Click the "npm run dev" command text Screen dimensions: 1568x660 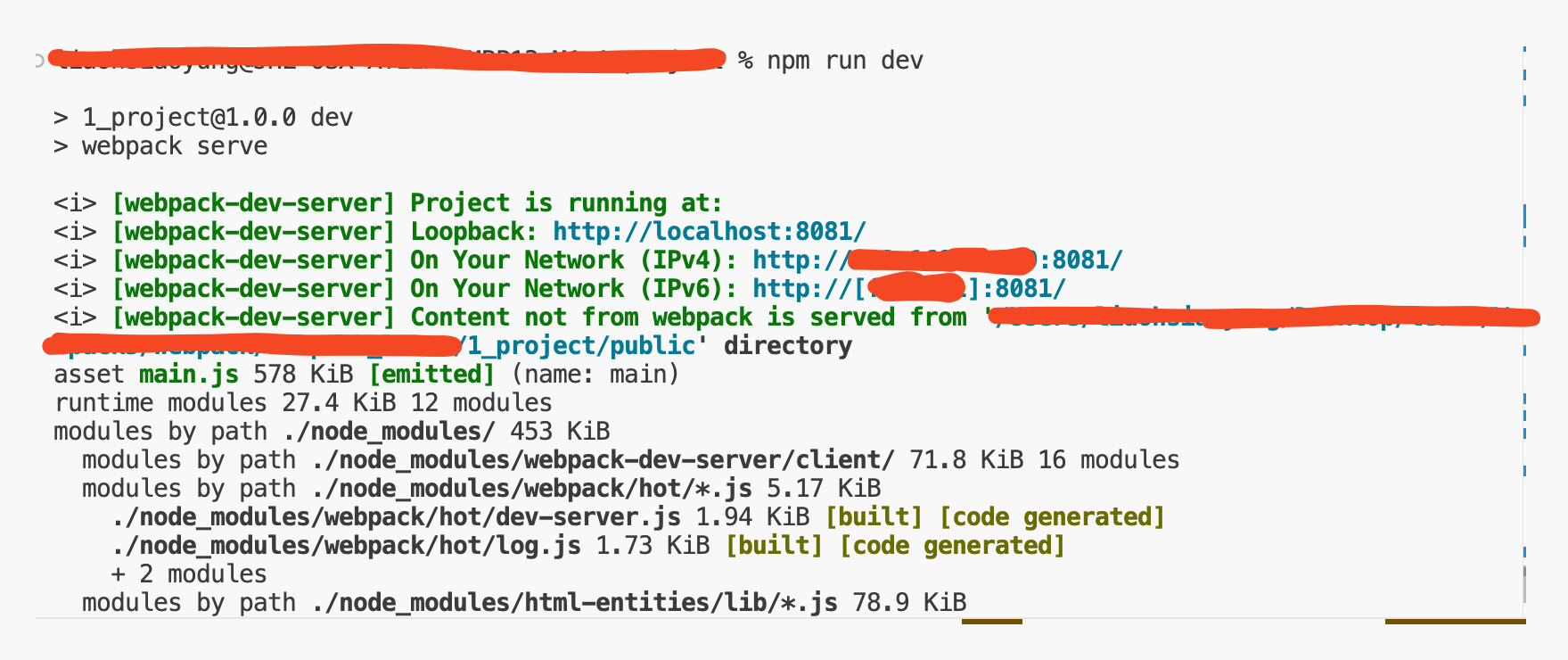tap(844, 61)
